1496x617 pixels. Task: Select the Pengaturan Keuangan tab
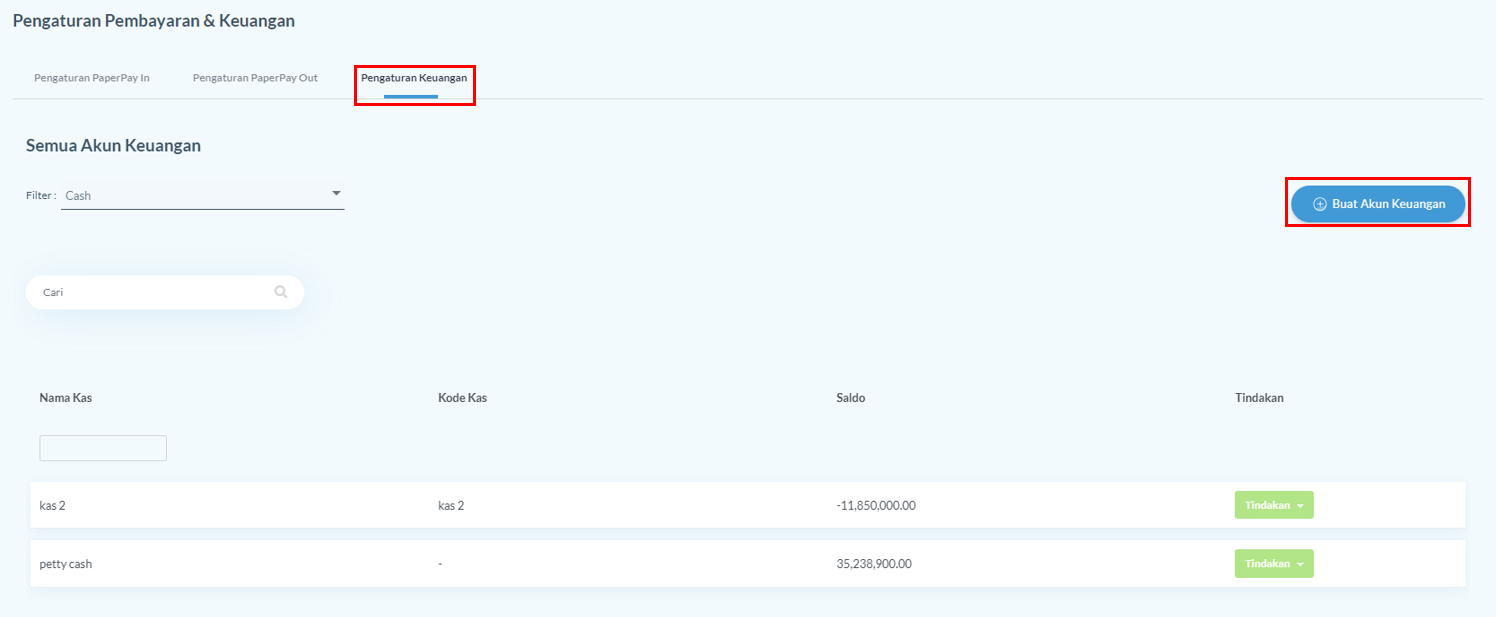coord(414,77)
